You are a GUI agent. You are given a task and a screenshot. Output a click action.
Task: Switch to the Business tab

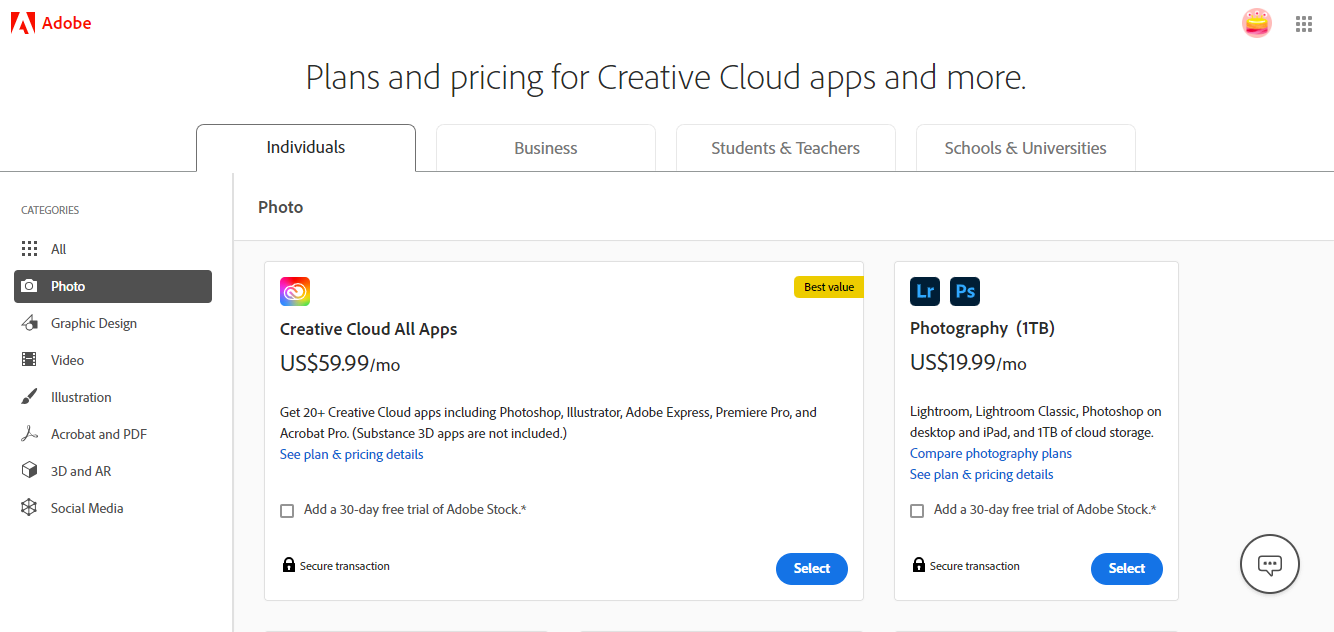[546, 148]
